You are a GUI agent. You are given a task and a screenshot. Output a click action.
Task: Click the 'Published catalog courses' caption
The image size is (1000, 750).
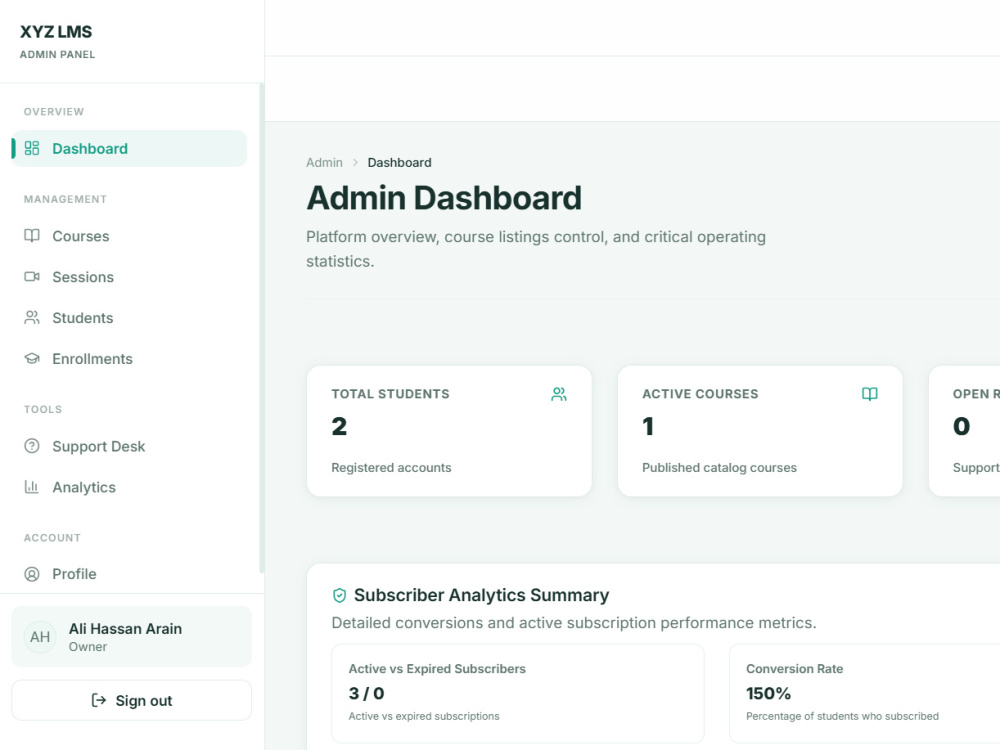click(x=719, y=467)
